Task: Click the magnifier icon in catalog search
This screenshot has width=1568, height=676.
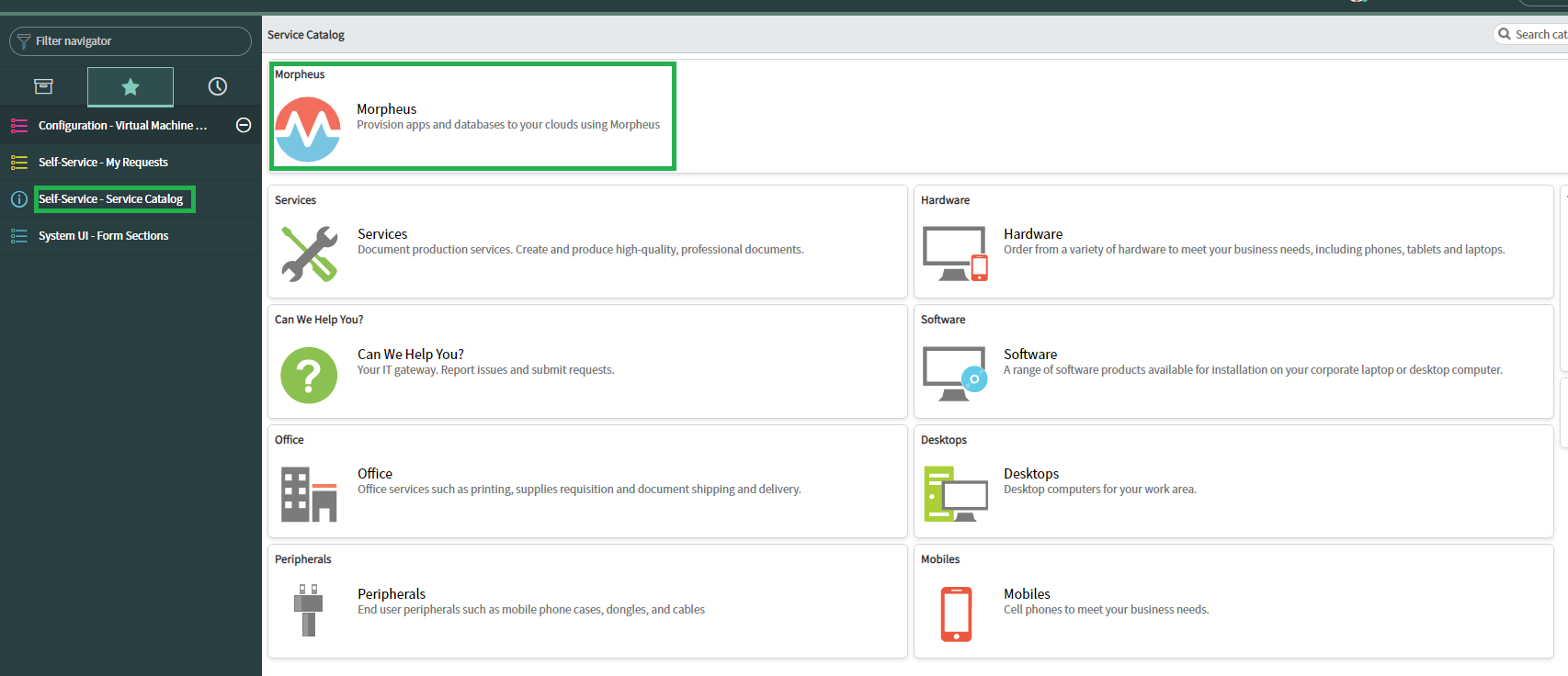Action: click(x=1505, y=34)
